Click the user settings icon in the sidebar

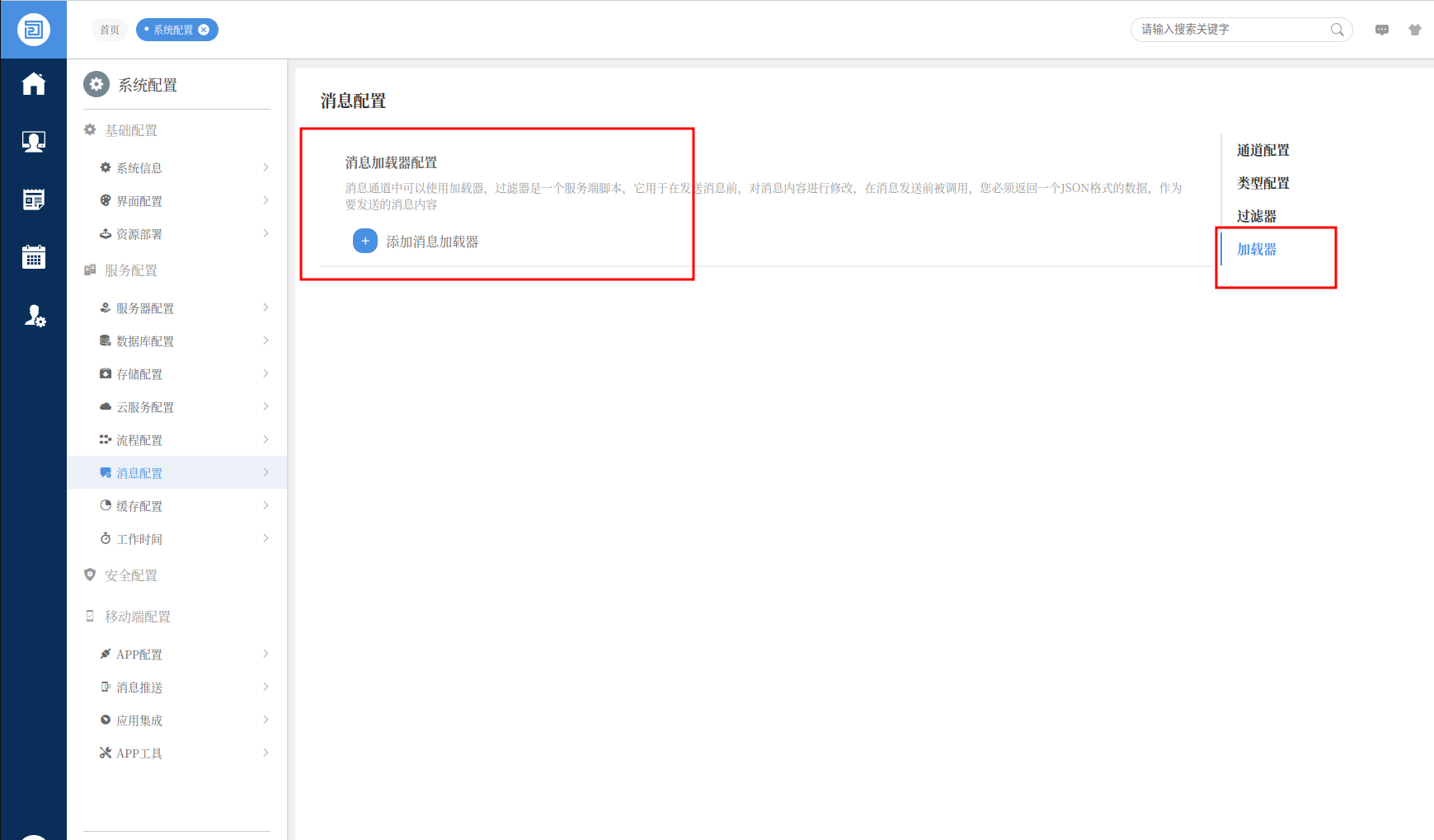34,316
